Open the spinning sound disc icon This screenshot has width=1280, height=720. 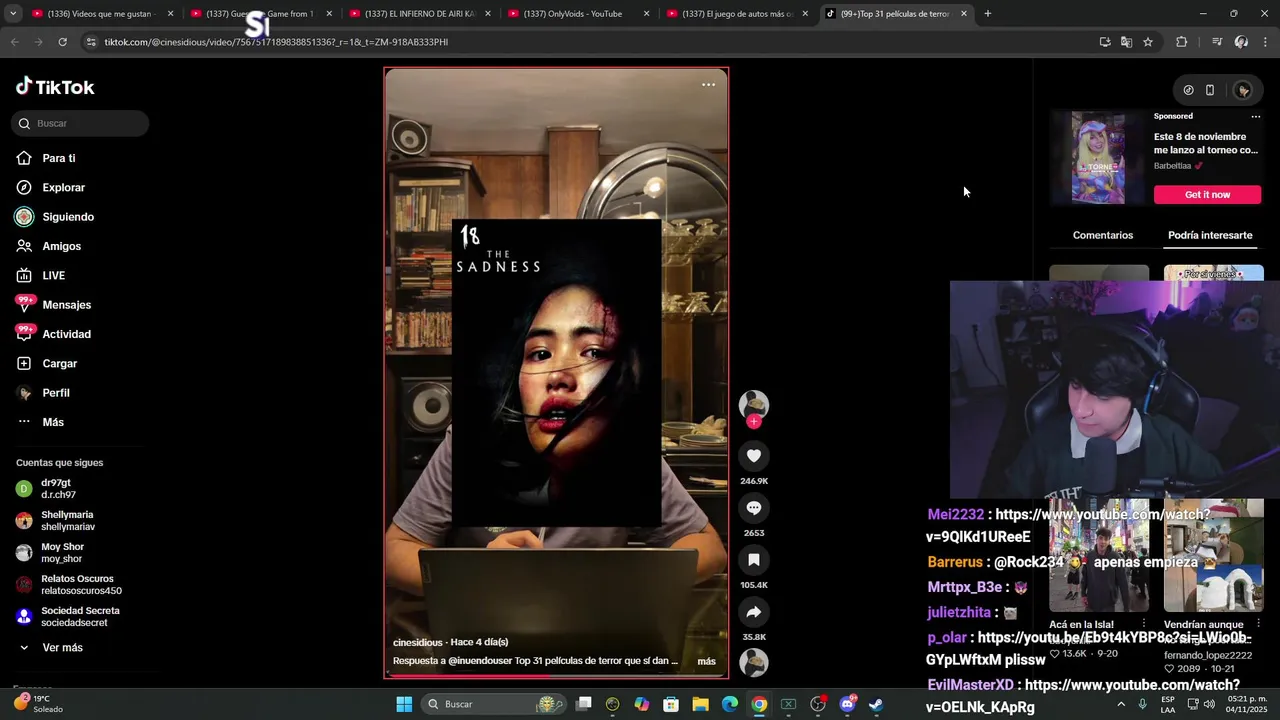coord(754,662)
